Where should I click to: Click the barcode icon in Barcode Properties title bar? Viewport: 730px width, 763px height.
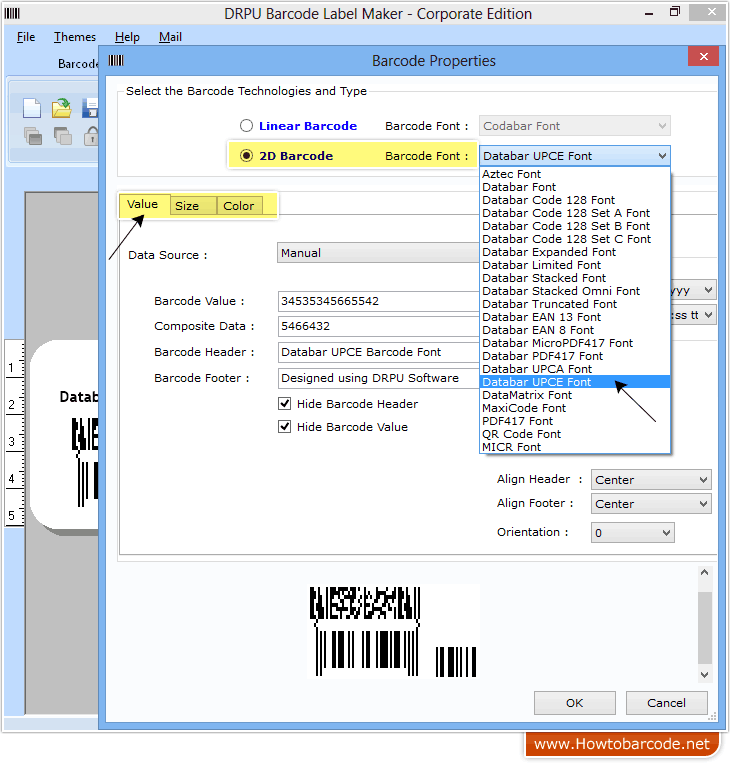[x=116, y=60]
